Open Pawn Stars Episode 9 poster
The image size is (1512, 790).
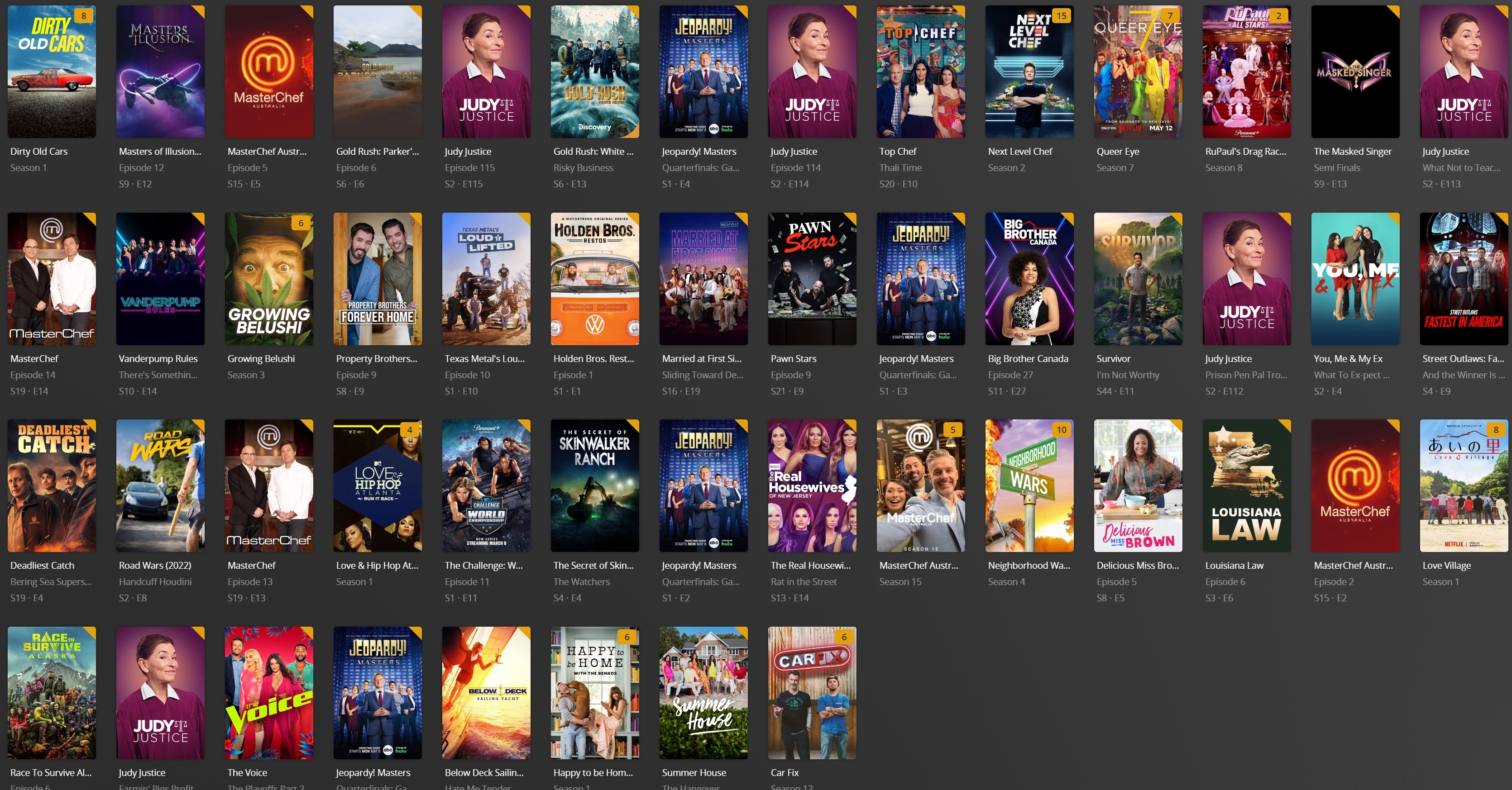coord(812,279)
